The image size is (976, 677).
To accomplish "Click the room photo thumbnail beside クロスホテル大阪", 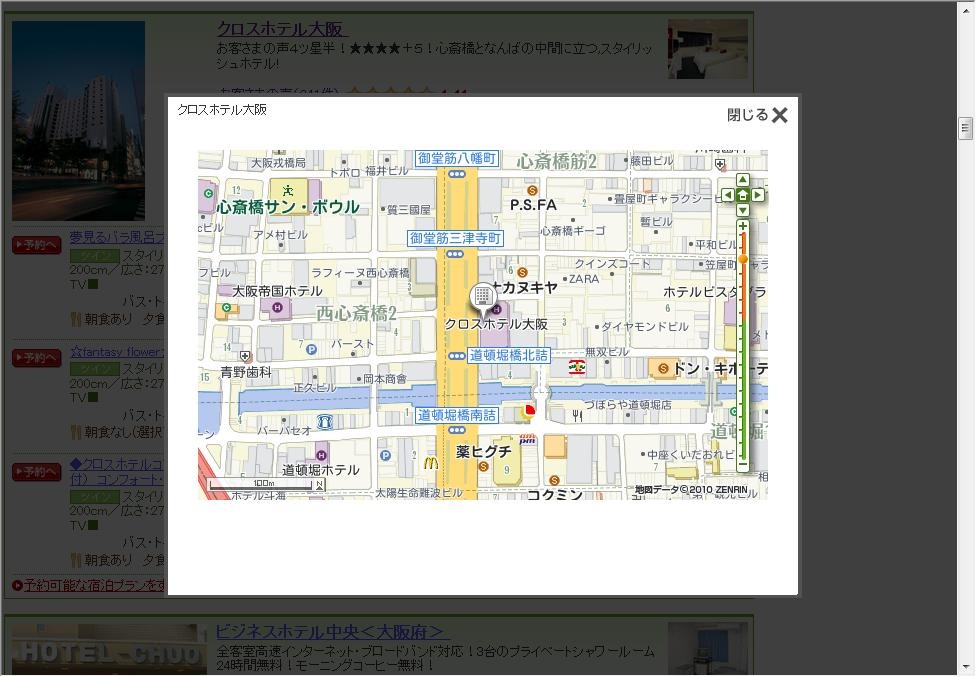I will 708,49.
